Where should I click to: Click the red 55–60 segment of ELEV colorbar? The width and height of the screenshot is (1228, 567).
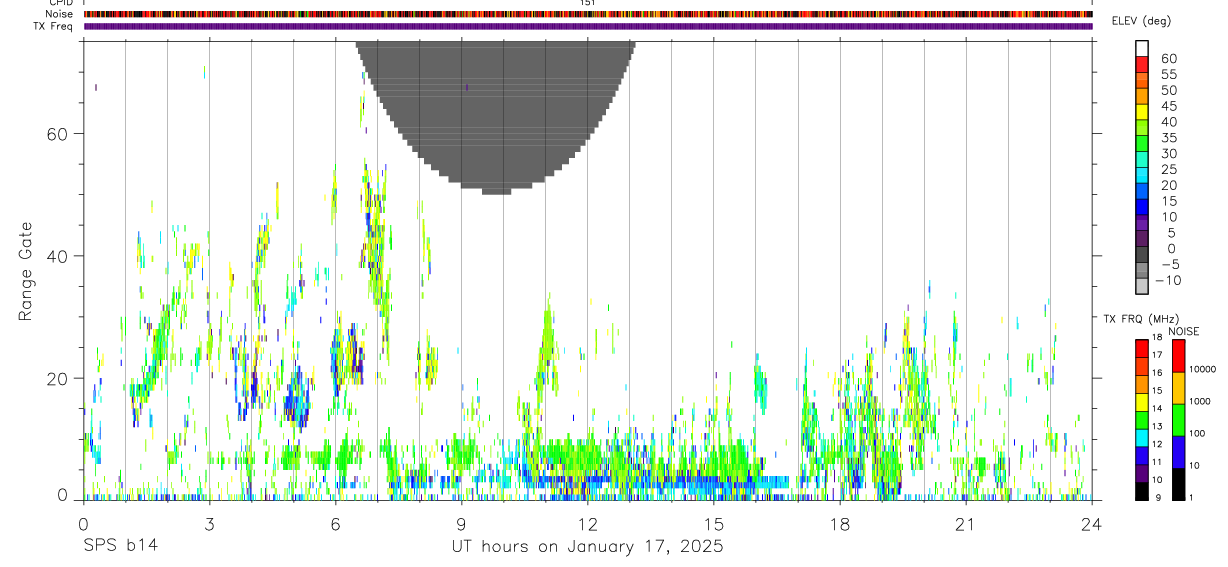[1142, 64]
